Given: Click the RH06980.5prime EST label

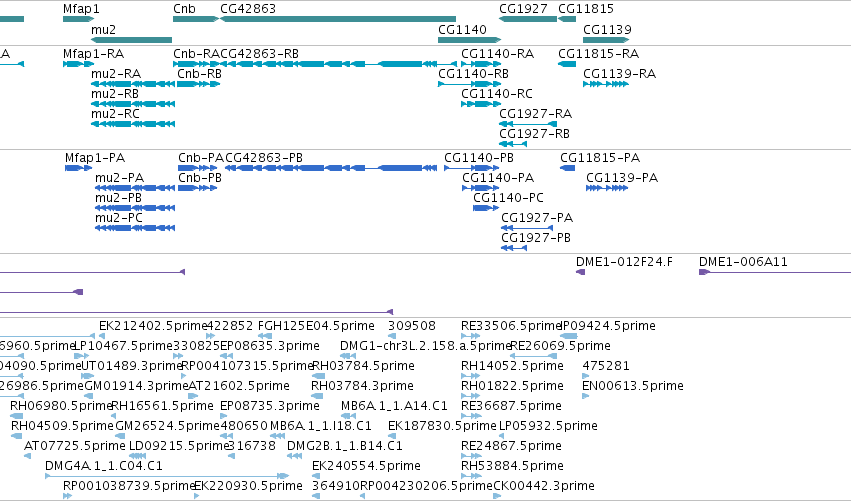Looking at the screenshot, I should point(61,407).
